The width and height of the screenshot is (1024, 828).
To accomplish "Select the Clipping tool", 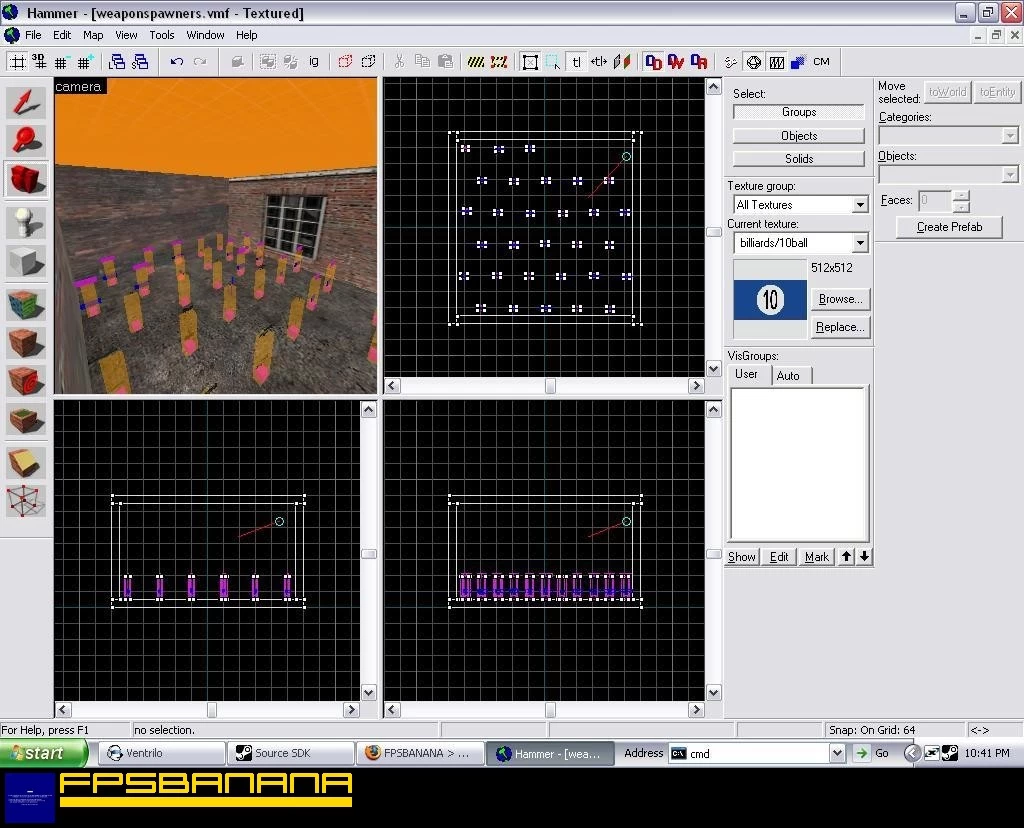I will point(26,462).
